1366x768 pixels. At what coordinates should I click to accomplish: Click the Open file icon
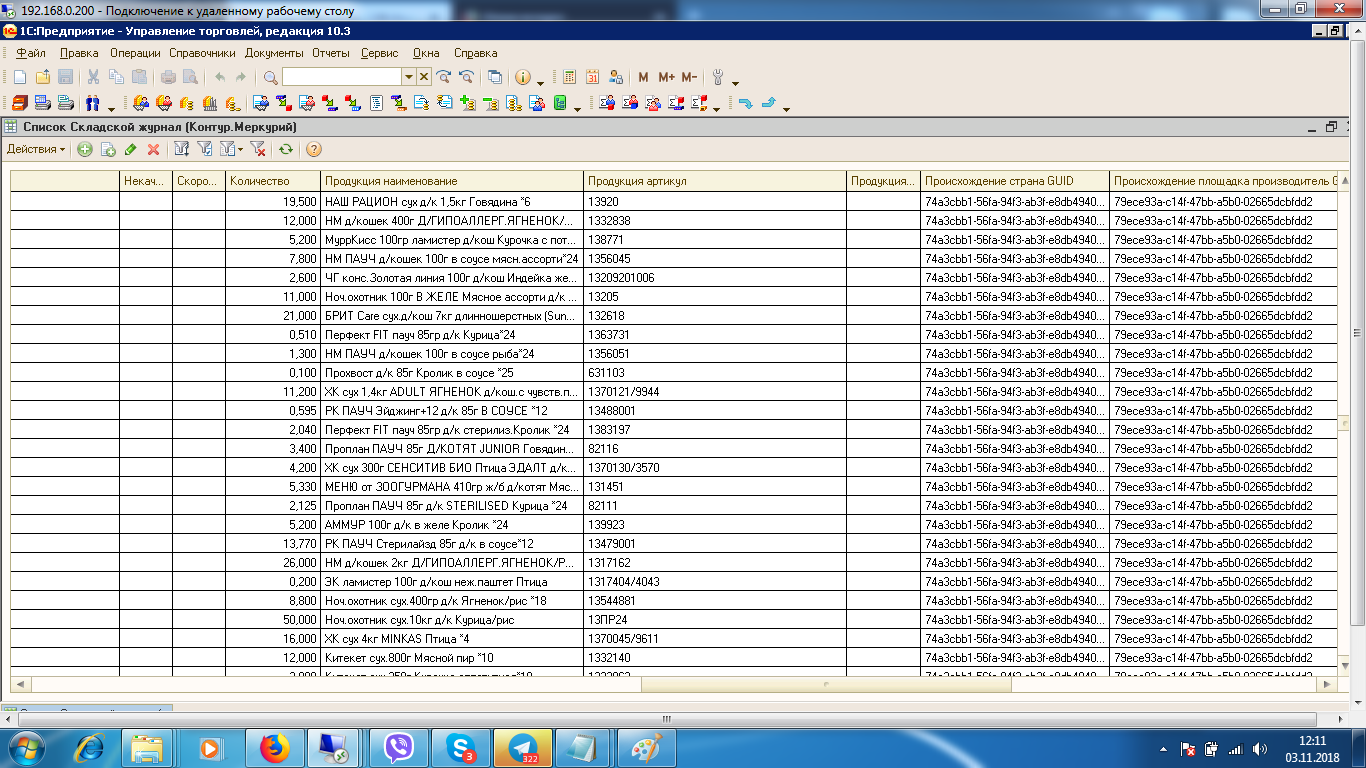coord(42,77)
